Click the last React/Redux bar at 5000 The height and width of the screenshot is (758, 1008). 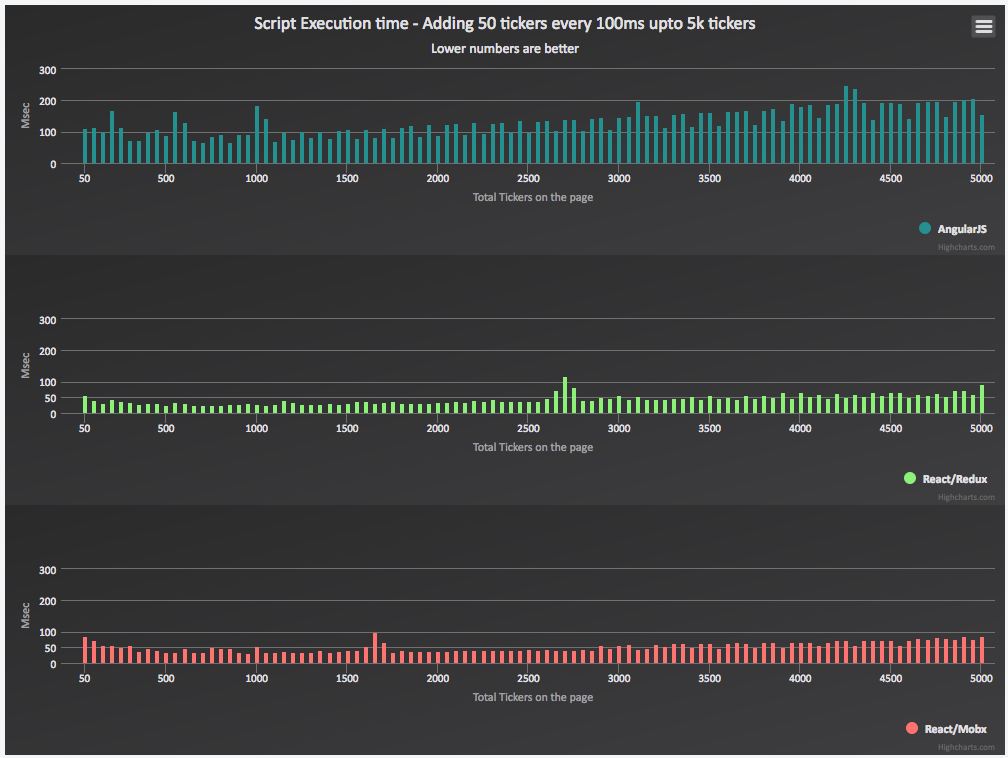coord(982,399)
